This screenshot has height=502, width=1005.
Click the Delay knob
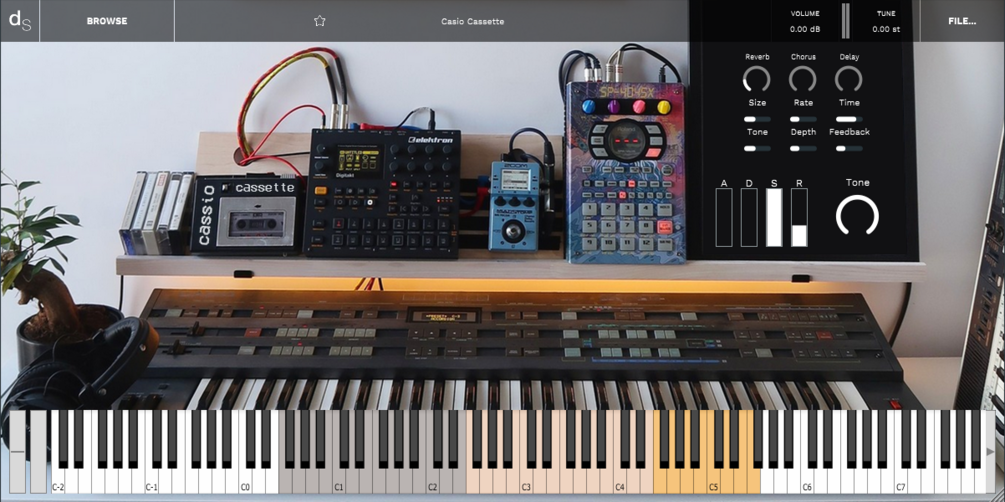coord(849,79)
